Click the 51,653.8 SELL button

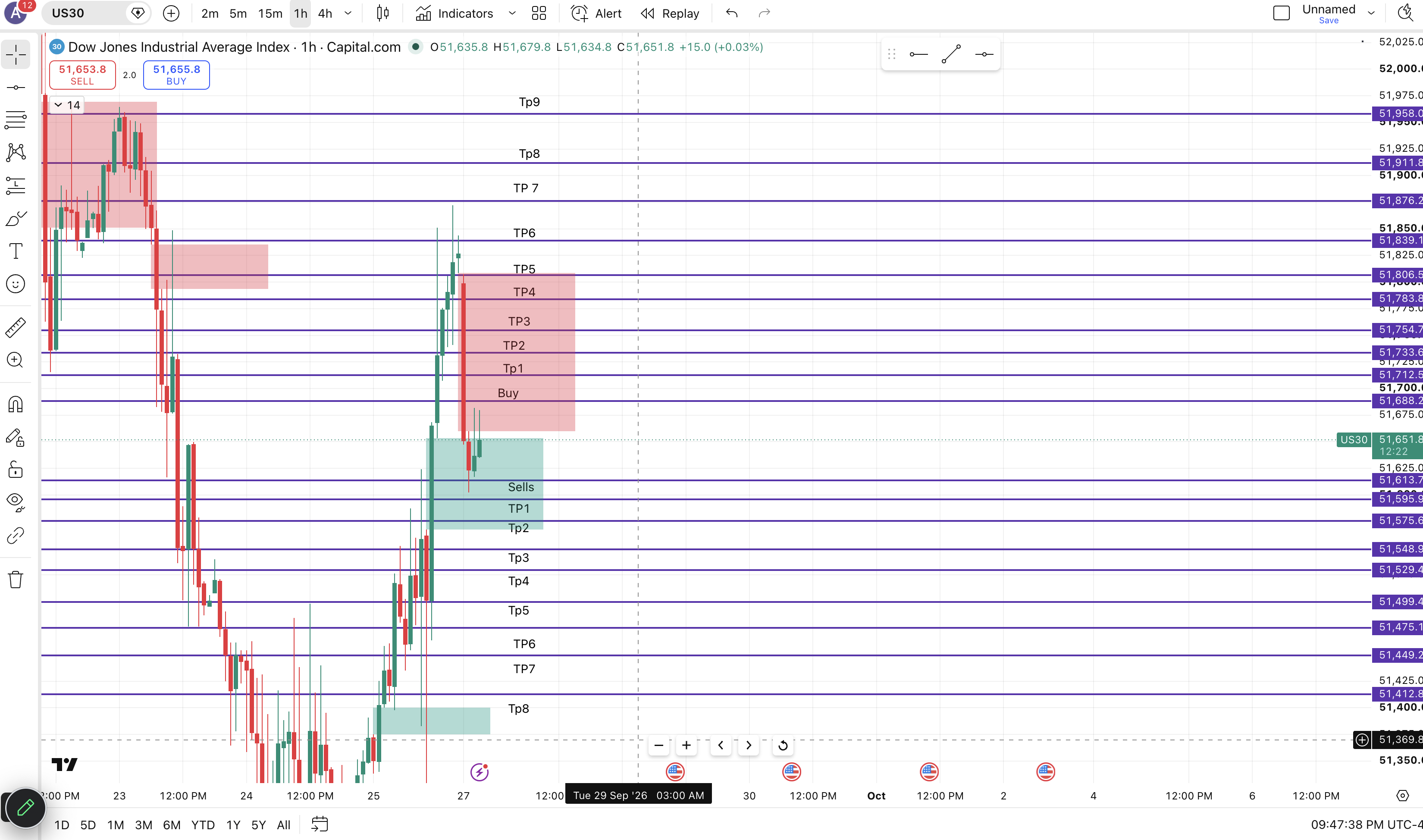click(x=83, y=75)
